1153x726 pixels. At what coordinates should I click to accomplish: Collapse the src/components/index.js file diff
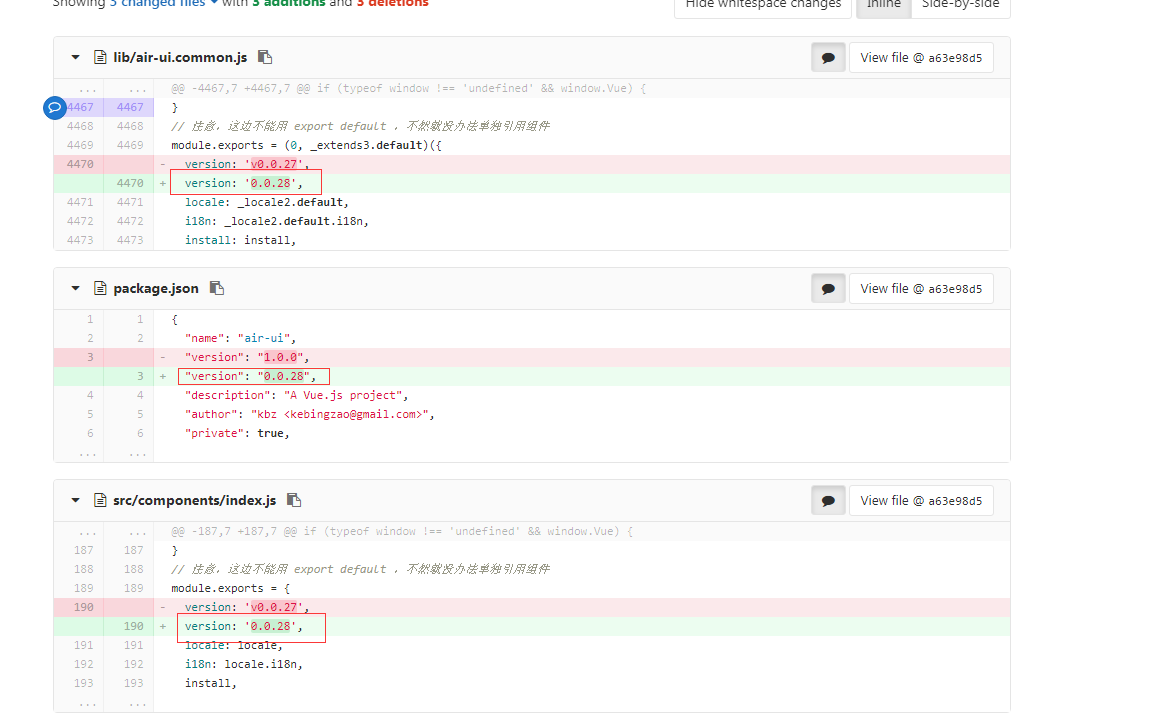tap(75, 500)
